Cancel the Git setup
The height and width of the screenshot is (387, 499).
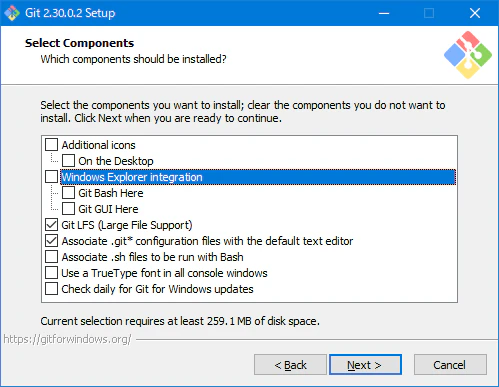pos(450,365)
